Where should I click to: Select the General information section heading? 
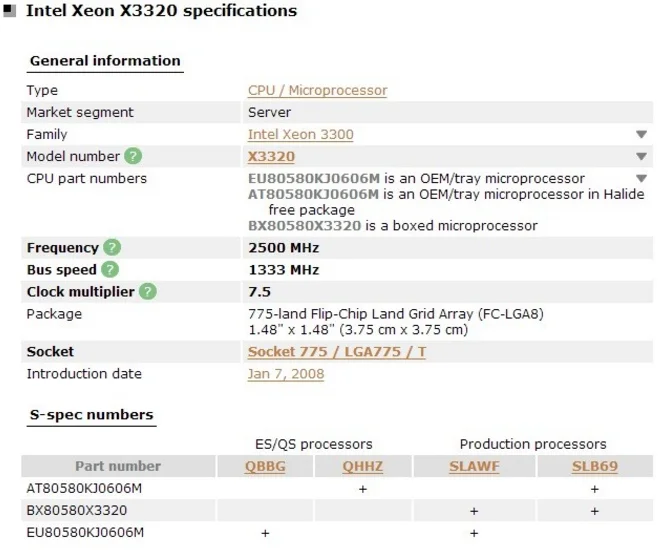(105, 61)
